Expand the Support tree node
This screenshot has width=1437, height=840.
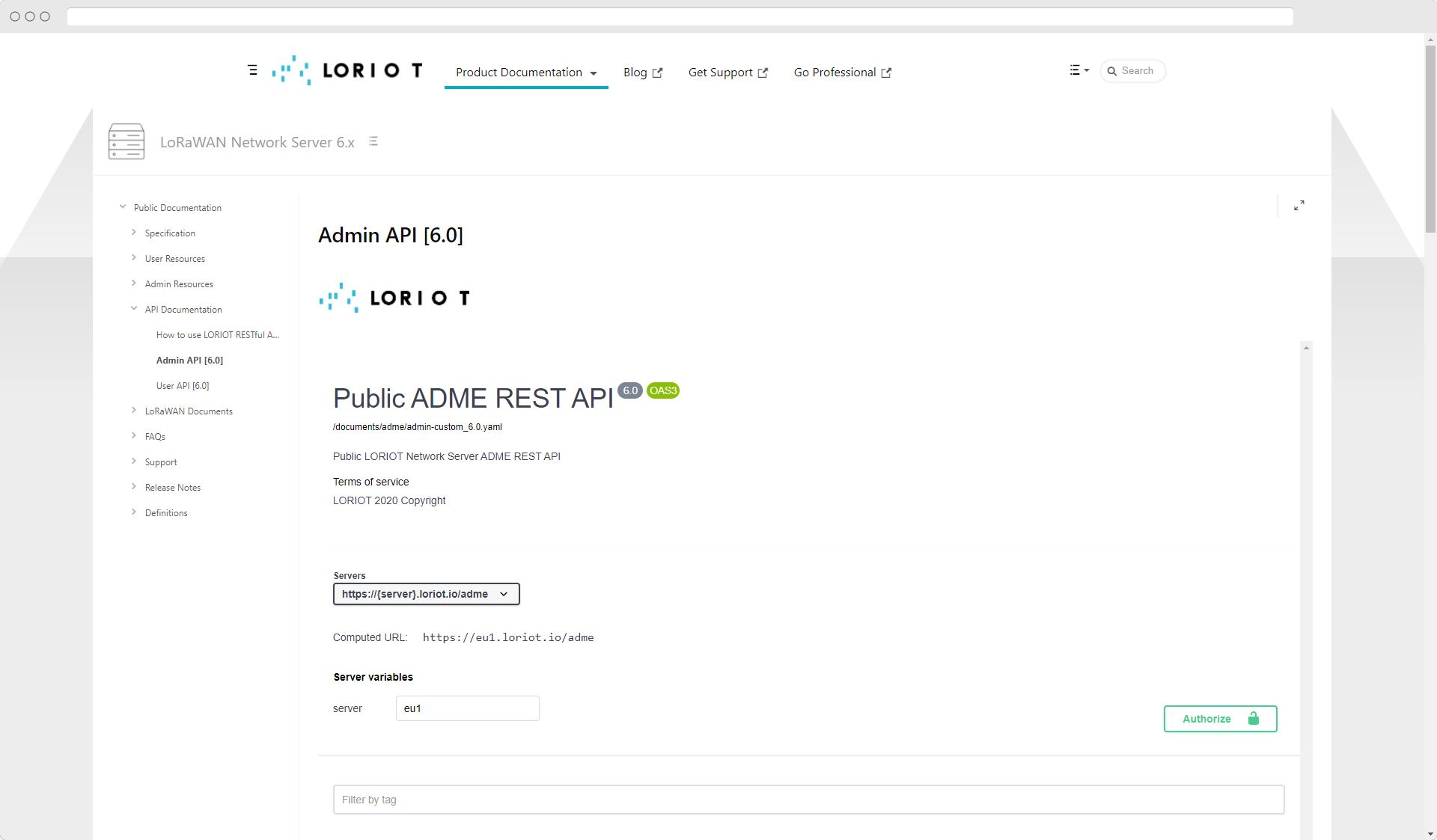pos(134,462)
